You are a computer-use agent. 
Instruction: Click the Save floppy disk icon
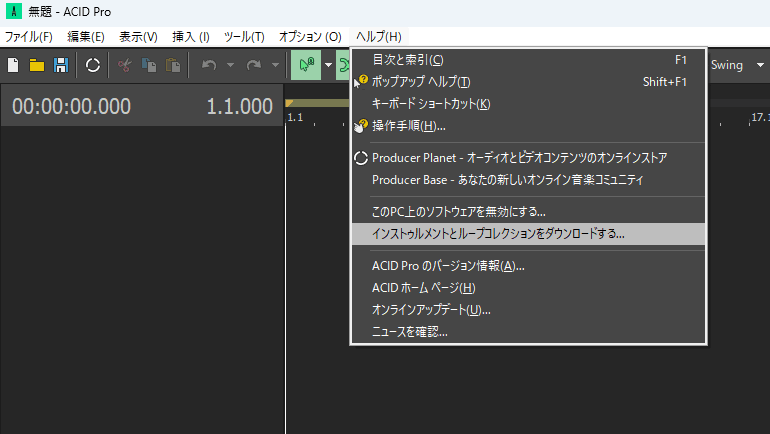coord(60,65)
